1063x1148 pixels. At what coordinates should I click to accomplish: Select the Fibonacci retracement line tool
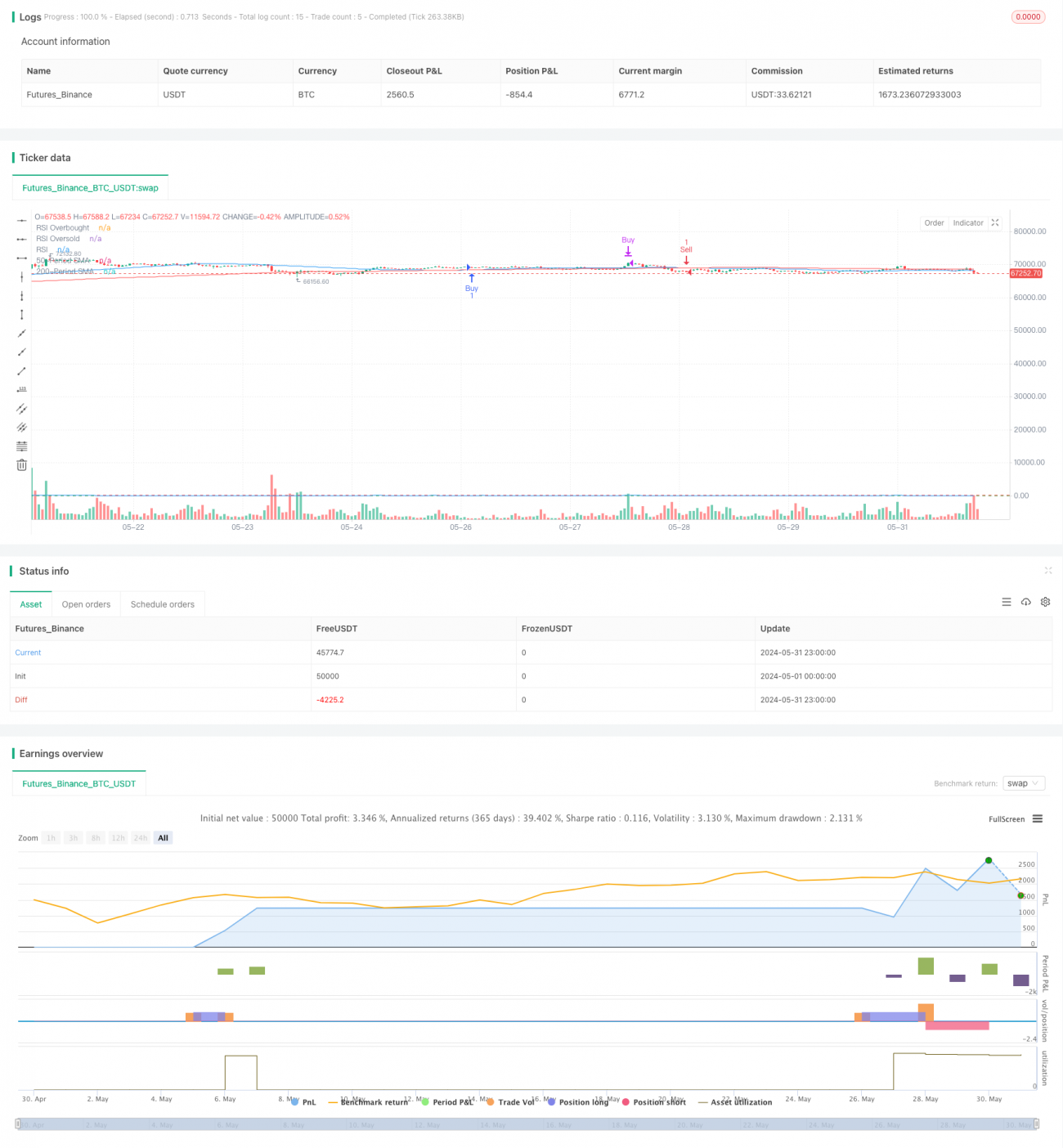pos(22,446)
